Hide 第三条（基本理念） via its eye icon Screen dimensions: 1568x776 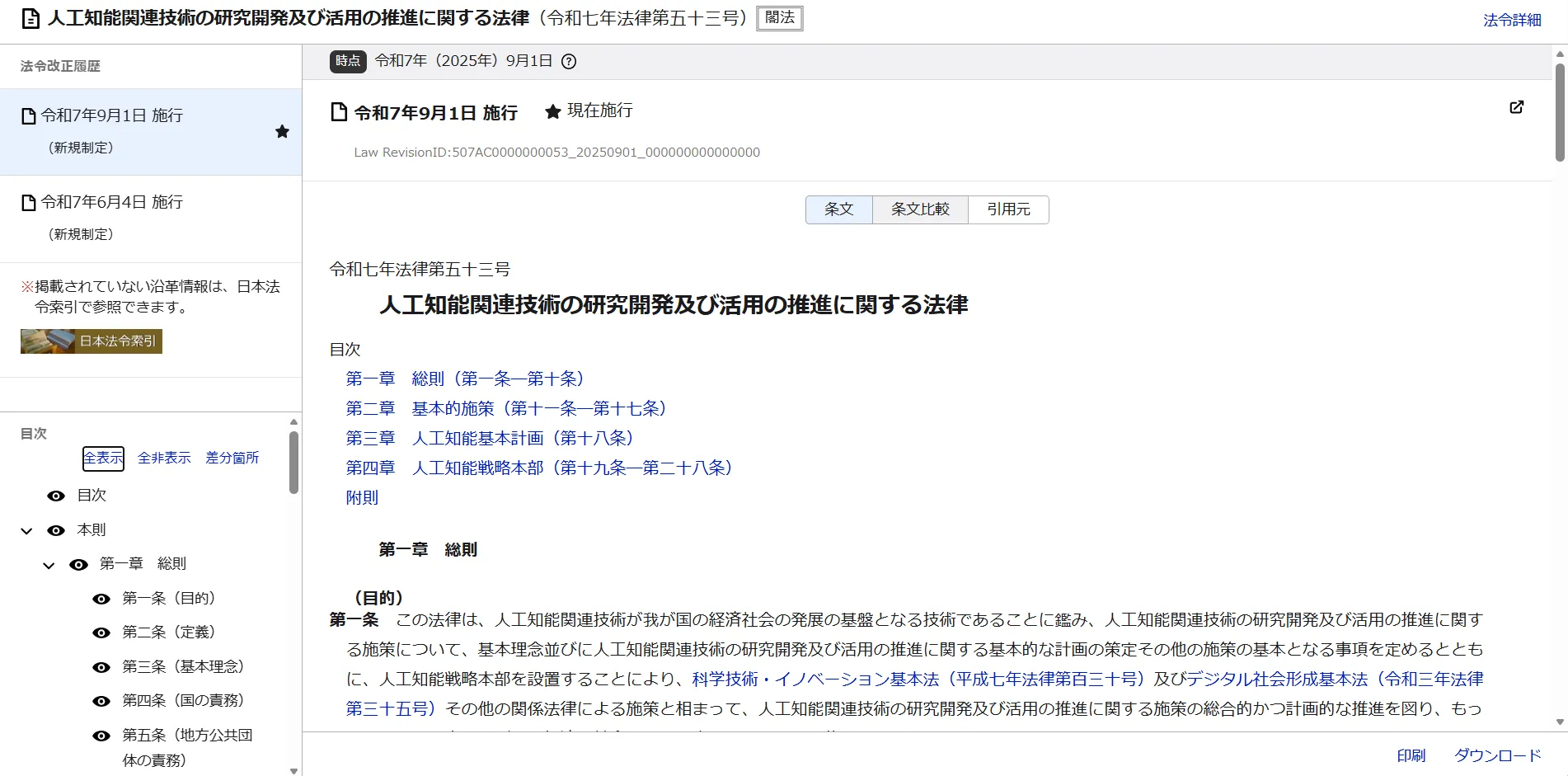click(x=101, y=668)
